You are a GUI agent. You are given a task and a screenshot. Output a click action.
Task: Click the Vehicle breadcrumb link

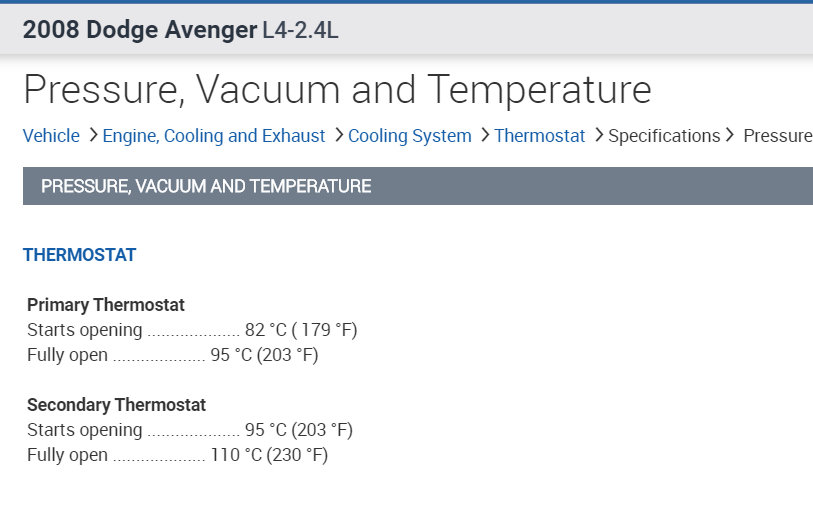click(51, 136)
